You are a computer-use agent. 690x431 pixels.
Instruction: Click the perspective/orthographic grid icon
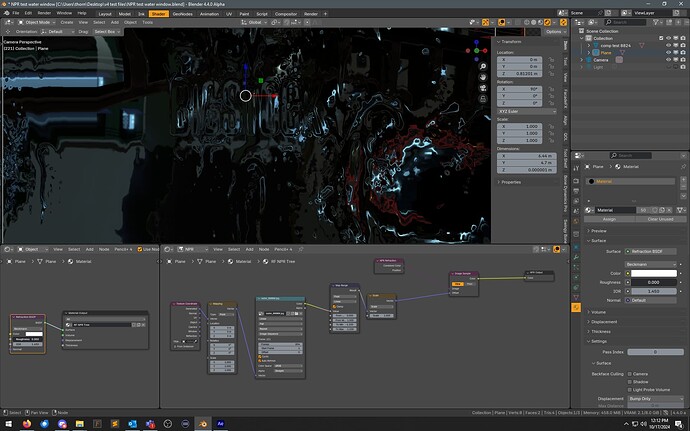(x=483, y=99)
